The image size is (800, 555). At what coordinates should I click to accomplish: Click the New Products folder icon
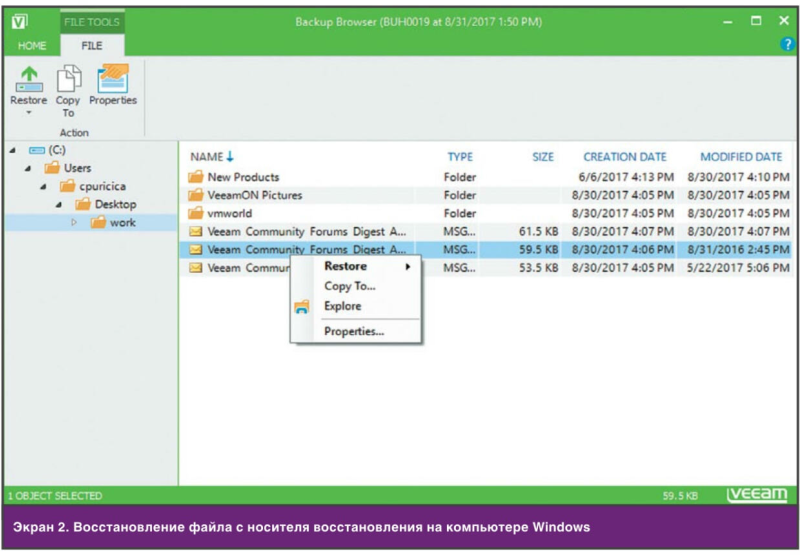tap(195, 177)
